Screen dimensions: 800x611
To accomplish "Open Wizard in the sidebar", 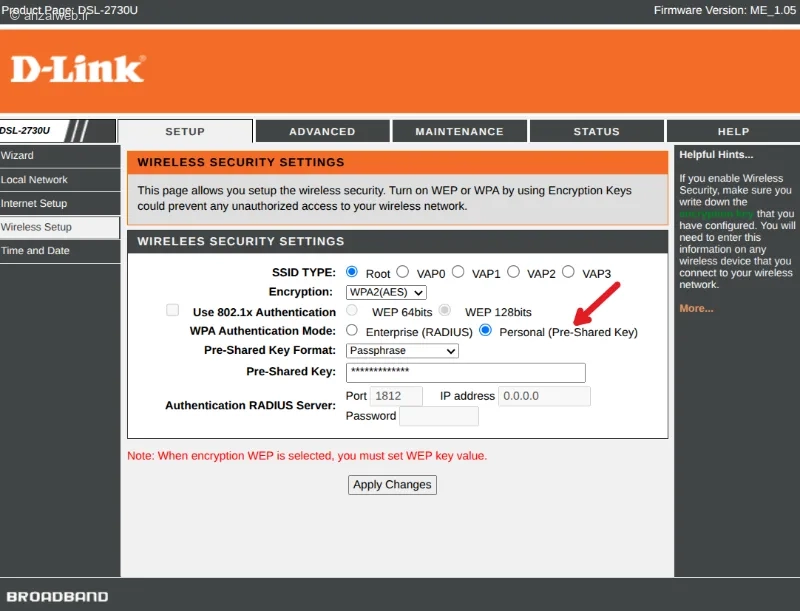I will (x=60, y=156).
